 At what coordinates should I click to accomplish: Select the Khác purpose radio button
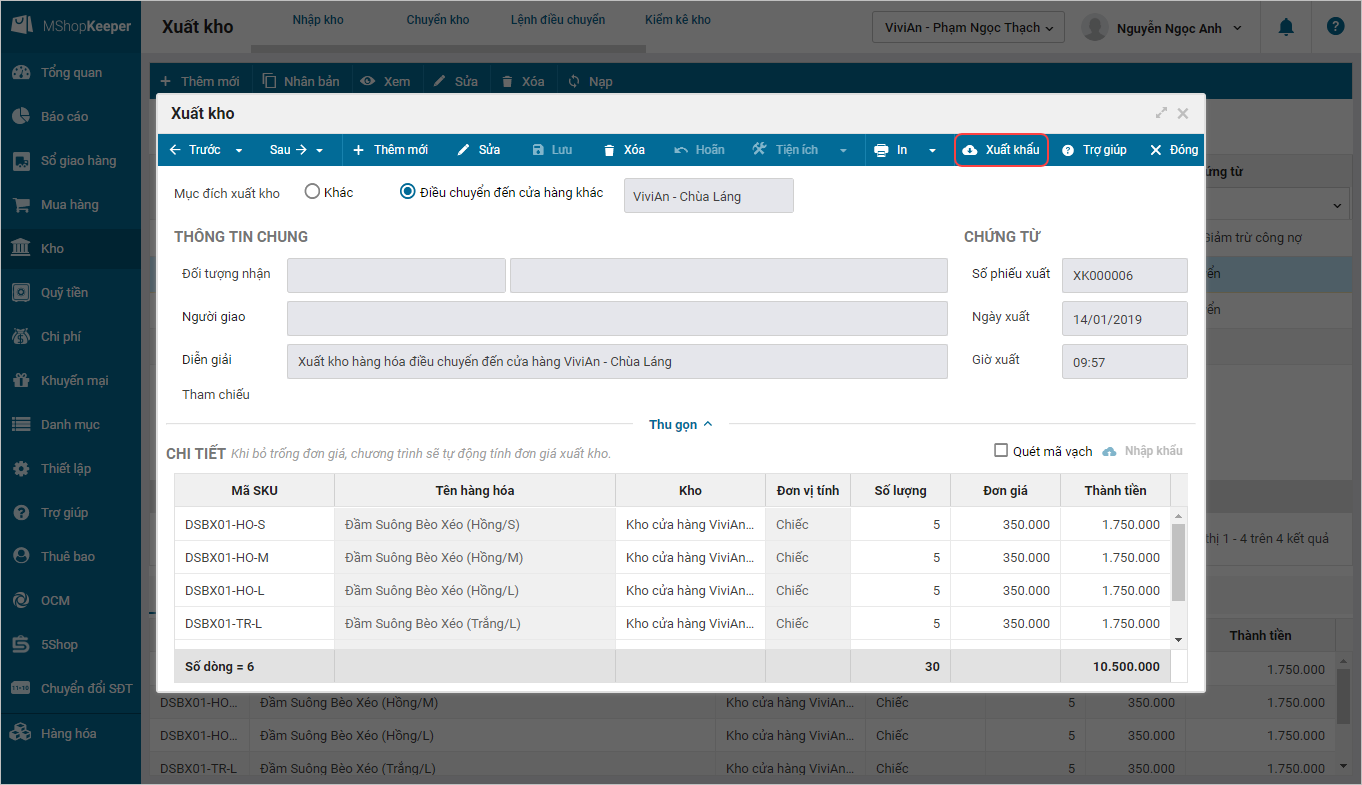[x=312, y=192]
